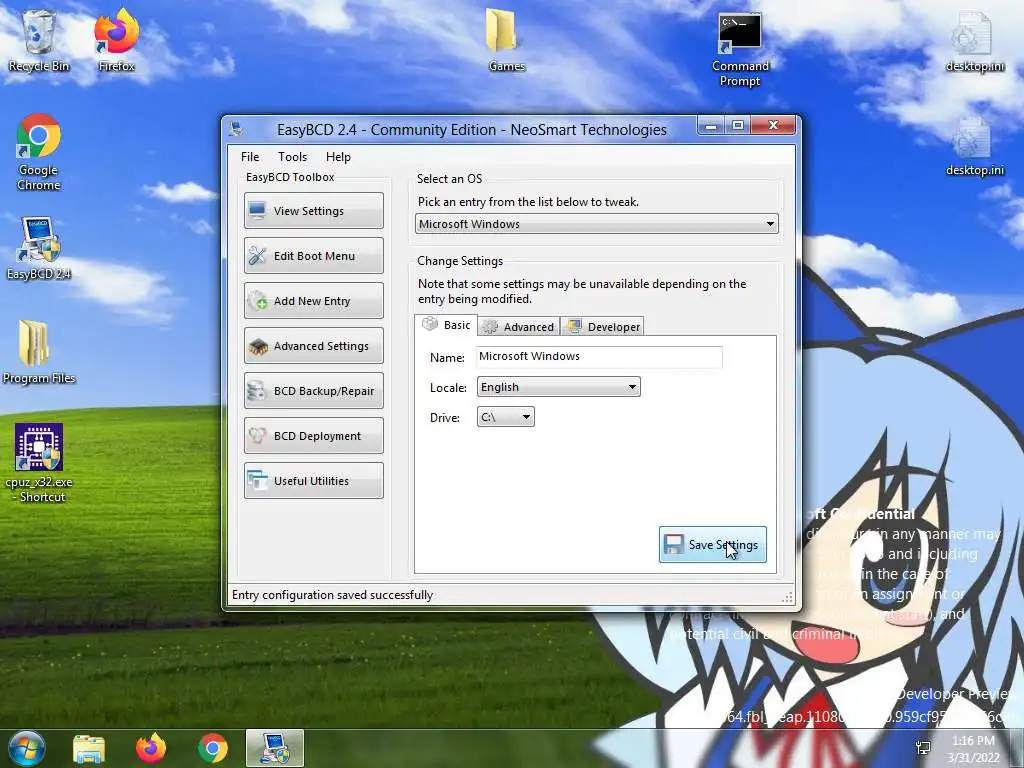This screenshot has width=1024, height=768.
Task: Click the database icon on BCD Backup/Repair
Action: coord(257,391)
